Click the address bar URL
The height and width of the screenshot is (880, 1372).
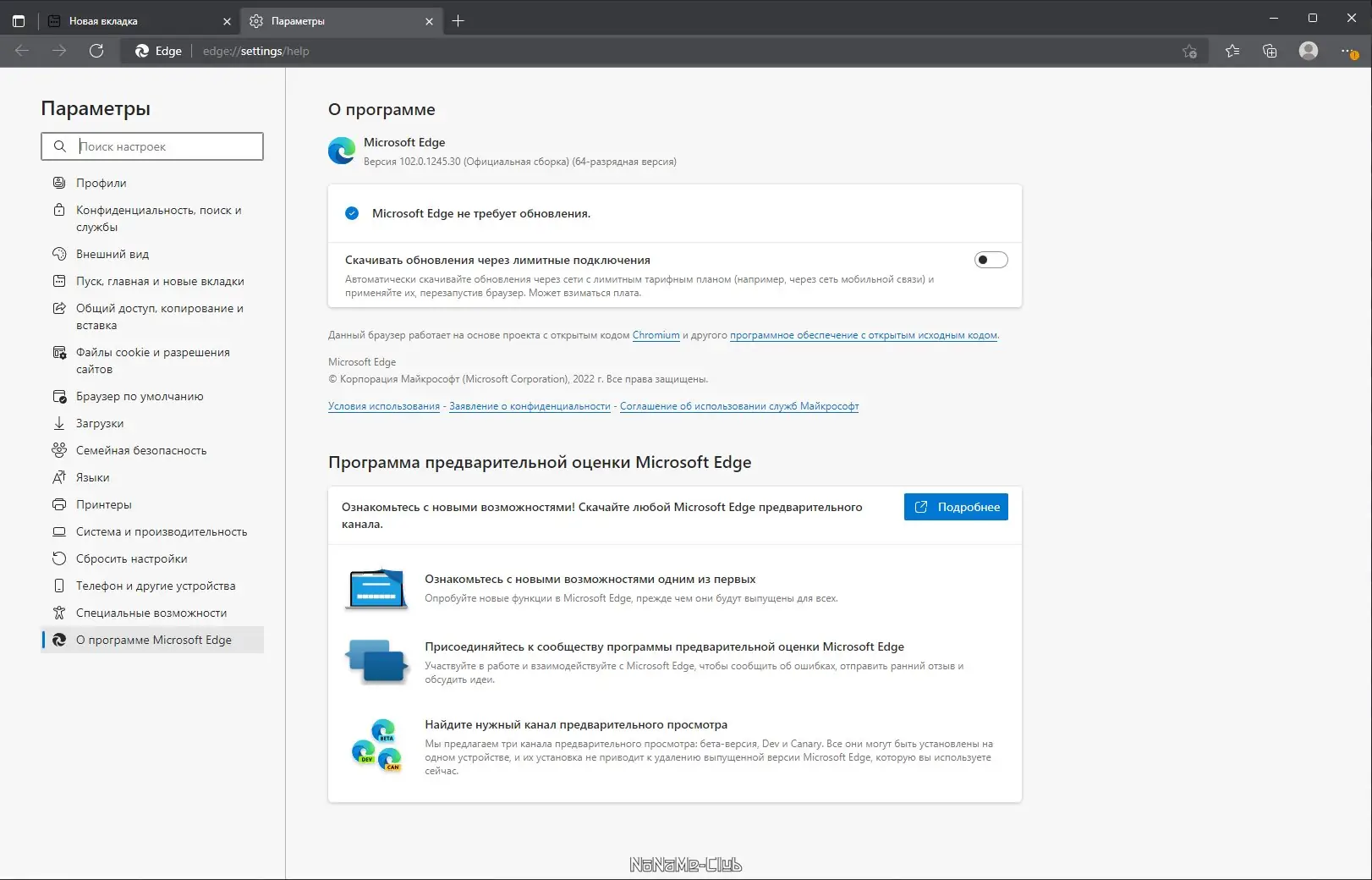pos(255,51)
